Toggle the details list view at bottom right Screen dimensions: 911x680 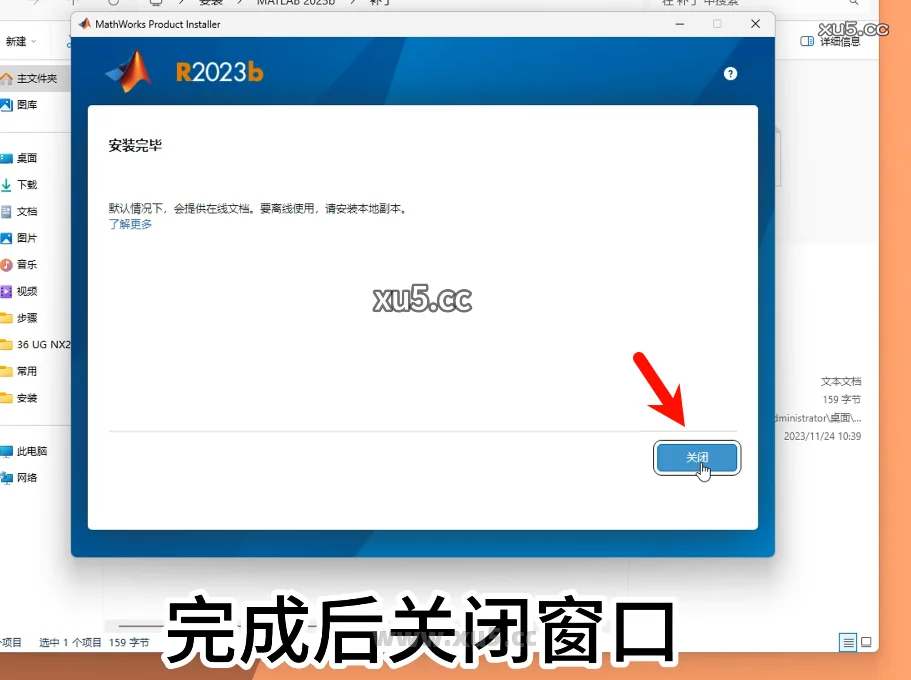(849, 642)
